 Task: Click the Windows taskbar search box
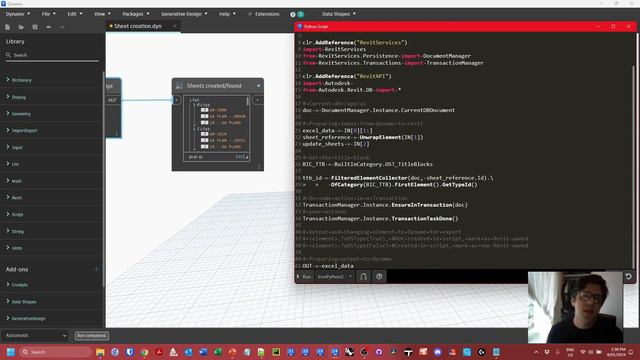(56, 352)
